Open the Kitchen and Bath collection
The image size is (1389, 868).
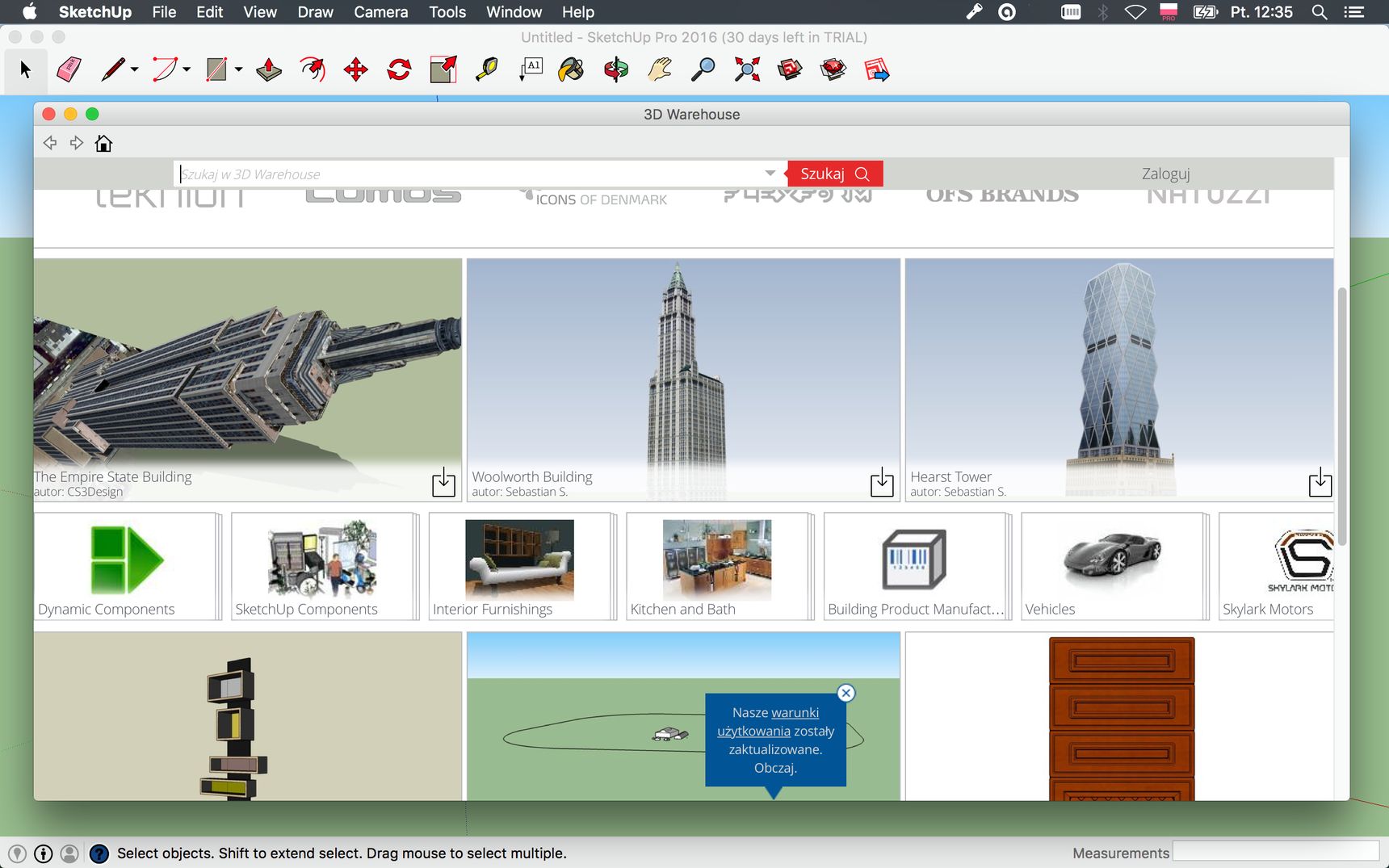tap(720, 566)
